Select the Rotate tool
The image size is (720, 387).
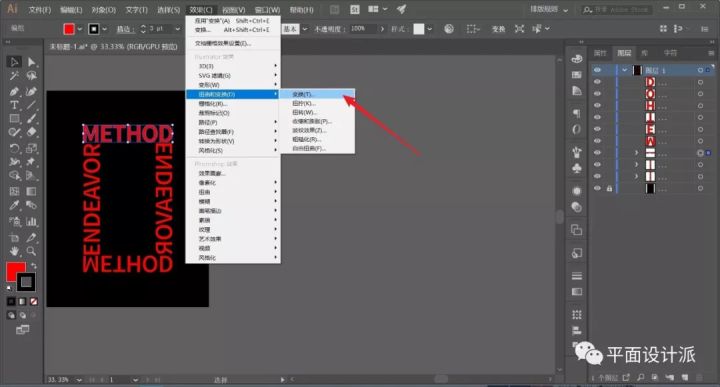(14, 148)
